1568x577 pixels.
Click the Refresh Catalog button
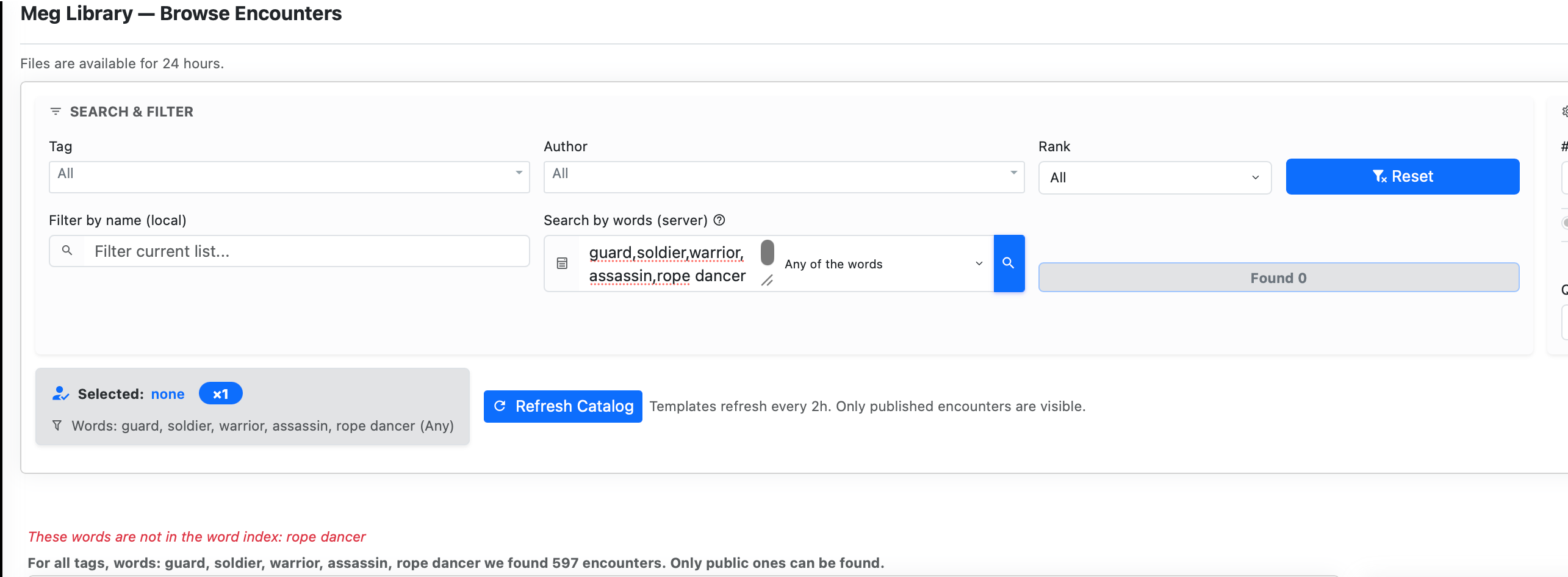563,406
